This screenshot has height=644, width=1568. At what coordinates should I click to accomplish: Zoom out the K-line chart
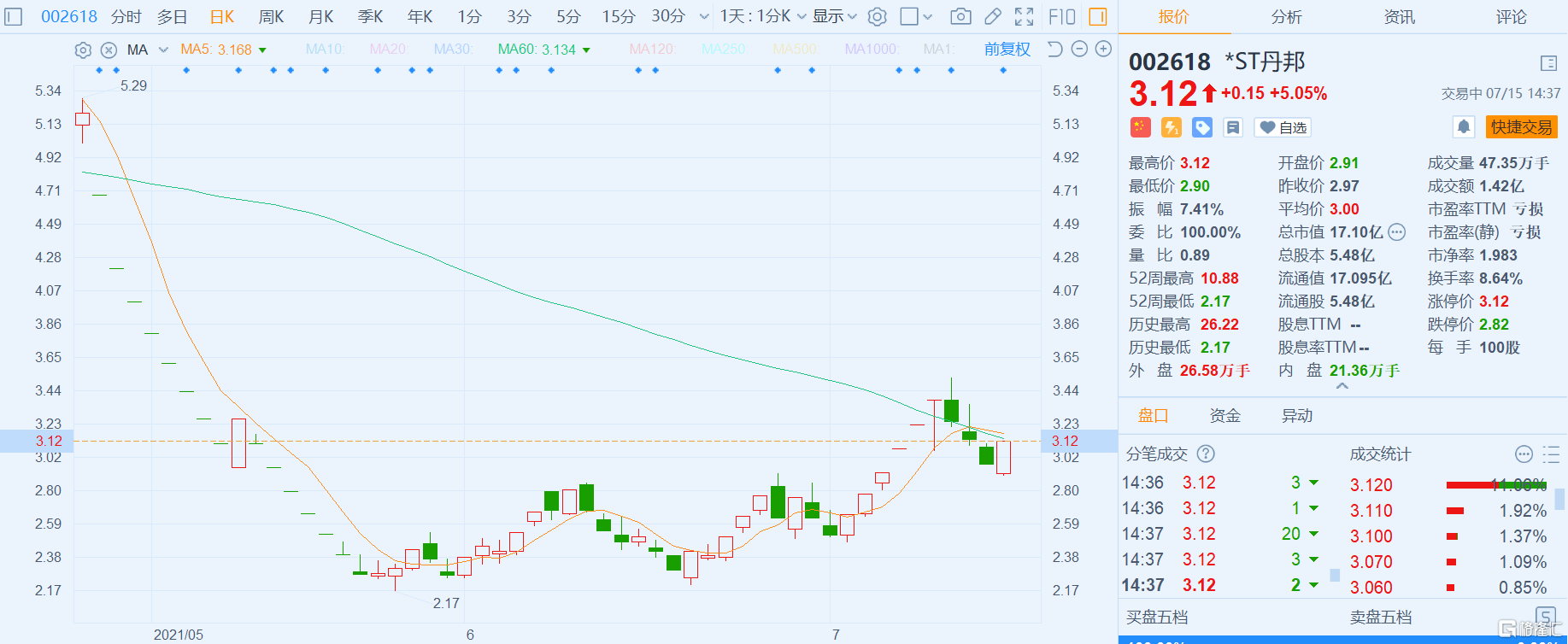coord(1079,49)
